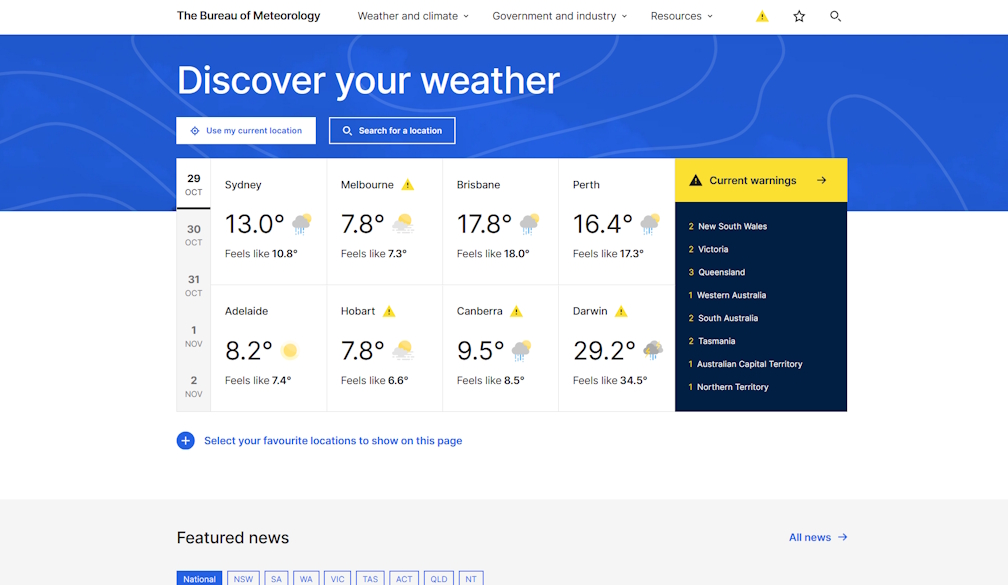Click the blue plus icon for favourites
This screenshot has width=1008, height=585.
coord(186,441)
